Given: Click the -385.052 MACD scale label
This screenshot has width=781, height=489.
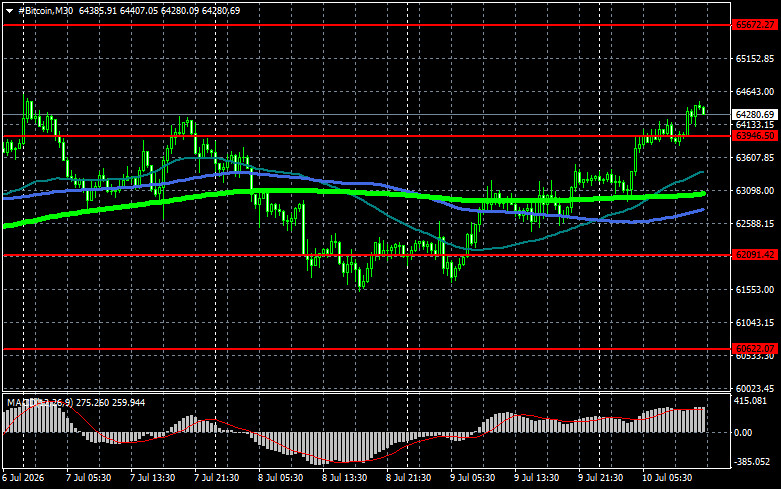Looking at the screenshot, I should coord(752,462).
